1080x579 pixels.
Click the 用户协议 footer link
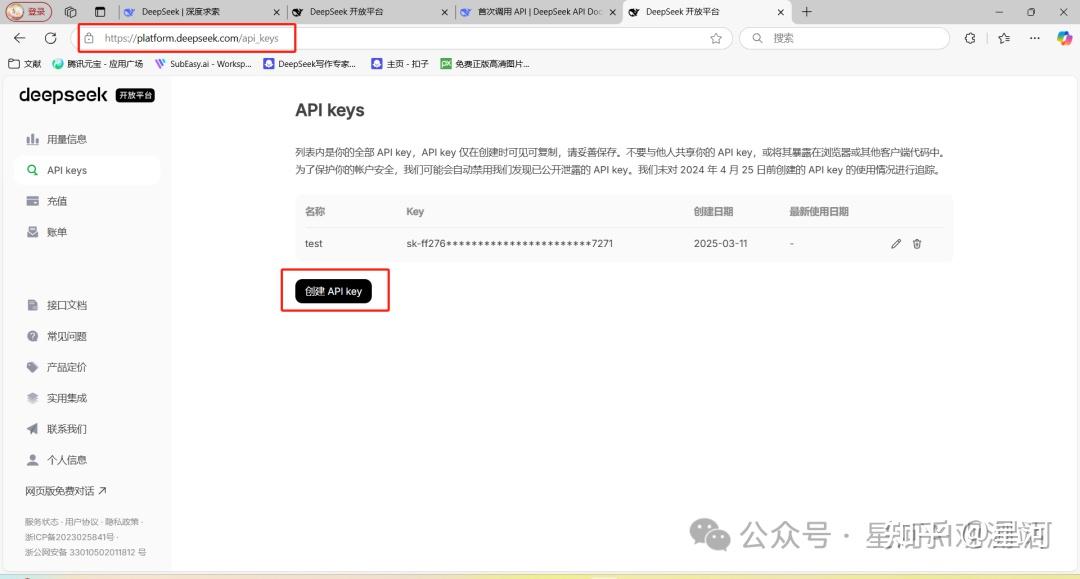(82, 522)
